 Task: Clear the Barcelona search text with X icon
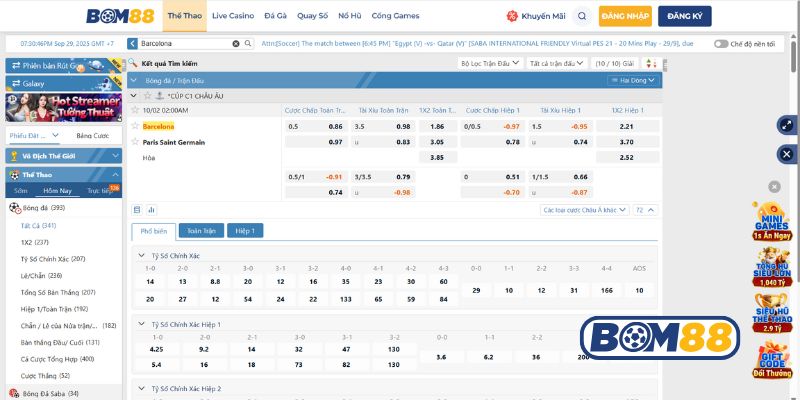point(236,44)
